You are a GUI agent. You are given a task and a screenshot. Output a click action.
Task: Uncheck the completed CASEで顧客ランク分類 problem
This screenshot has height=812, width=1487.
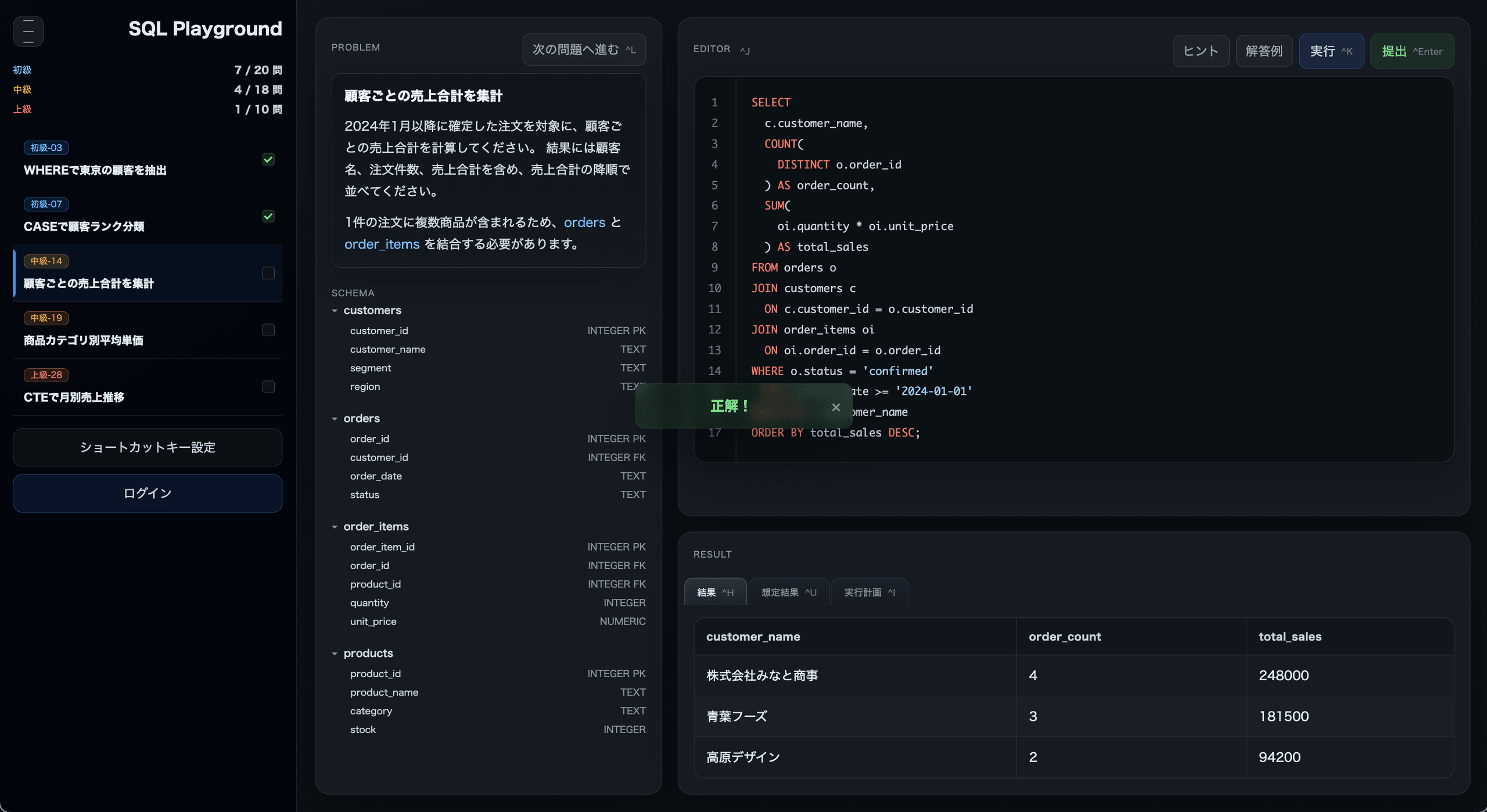[268, 216]
